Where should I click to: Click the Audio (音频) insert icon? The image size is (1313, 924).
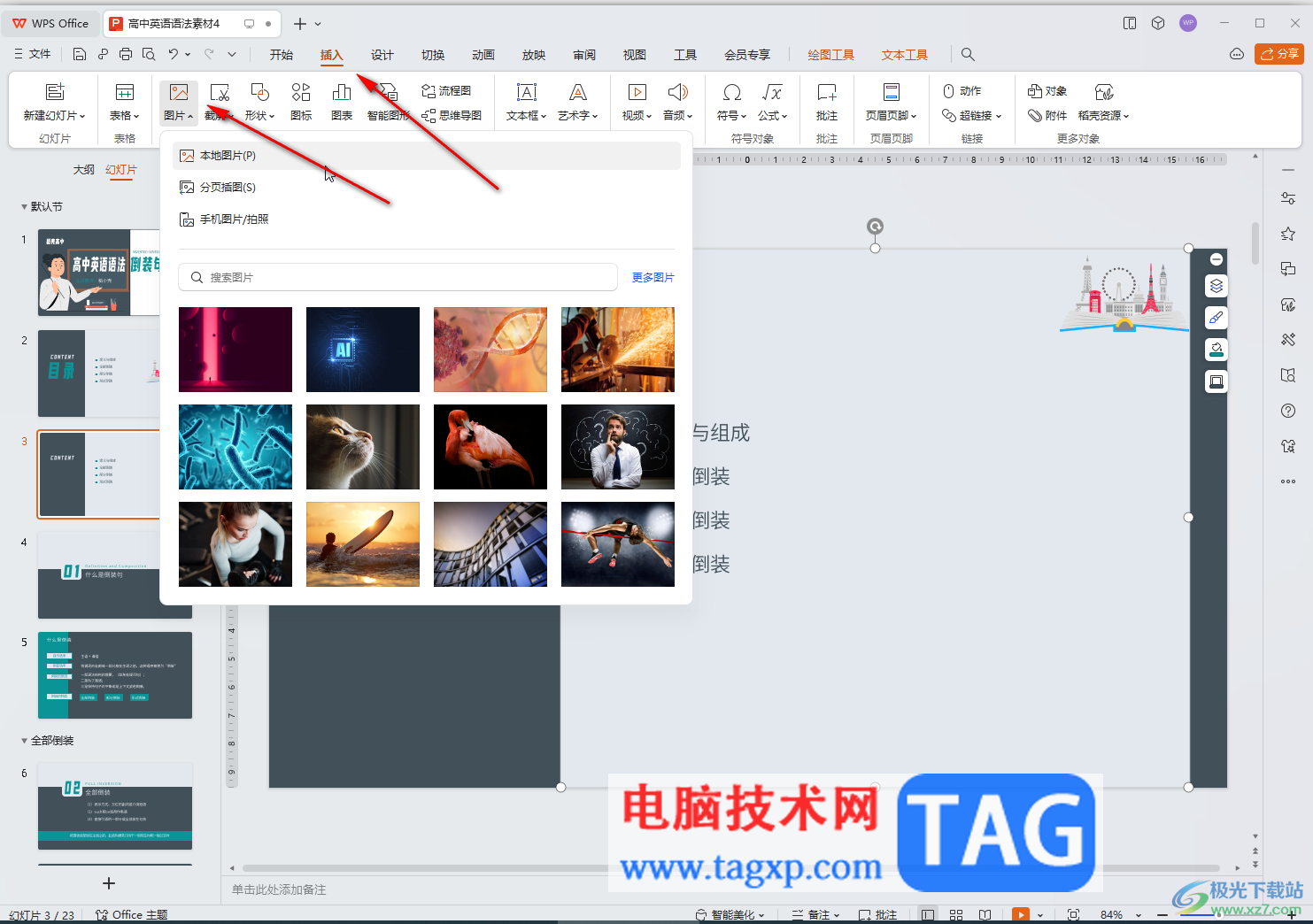[x=678, y=92]
